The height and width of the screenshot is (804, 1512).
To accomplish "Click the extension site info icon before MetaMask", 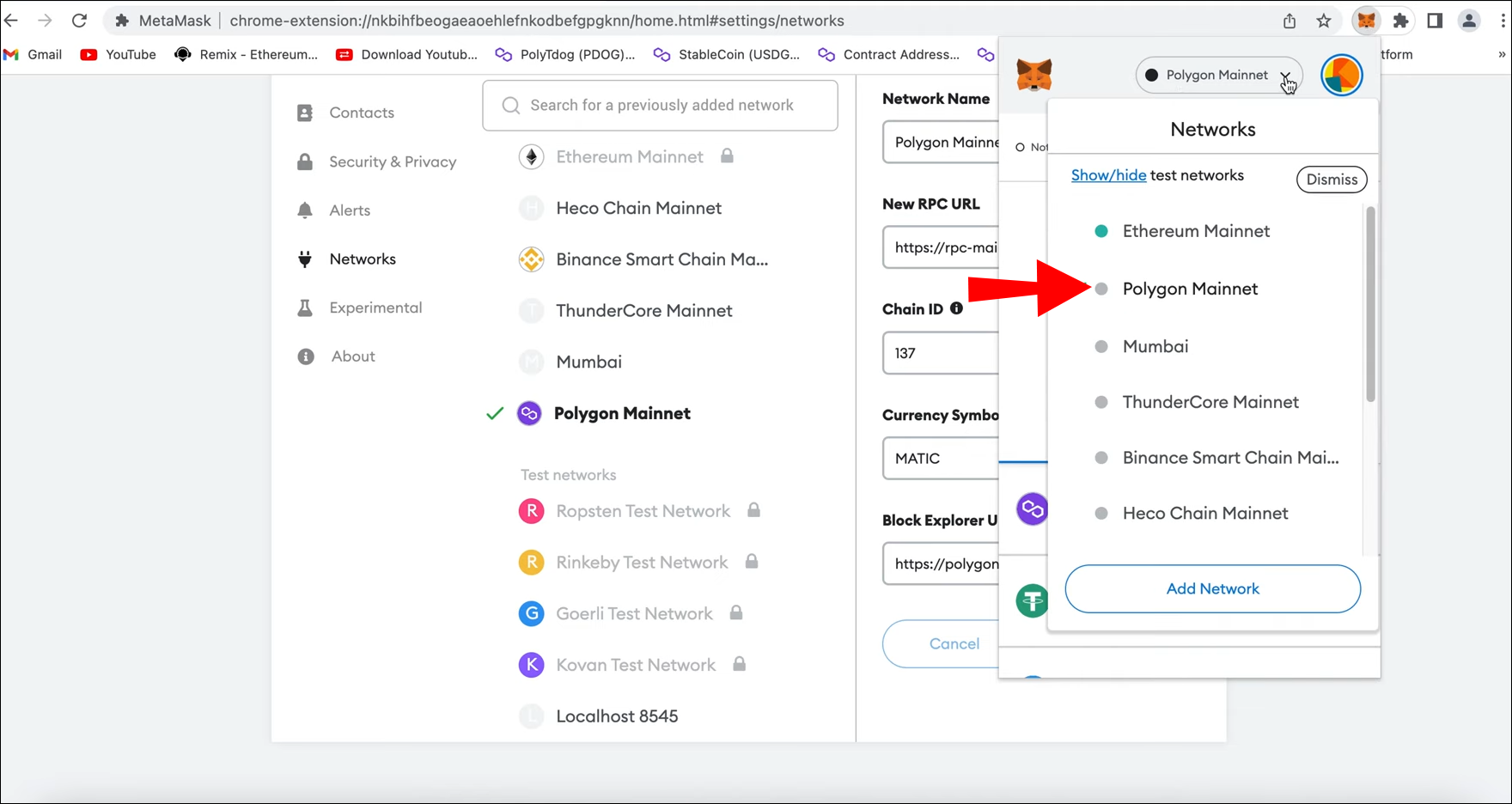I will pos(122,21).
